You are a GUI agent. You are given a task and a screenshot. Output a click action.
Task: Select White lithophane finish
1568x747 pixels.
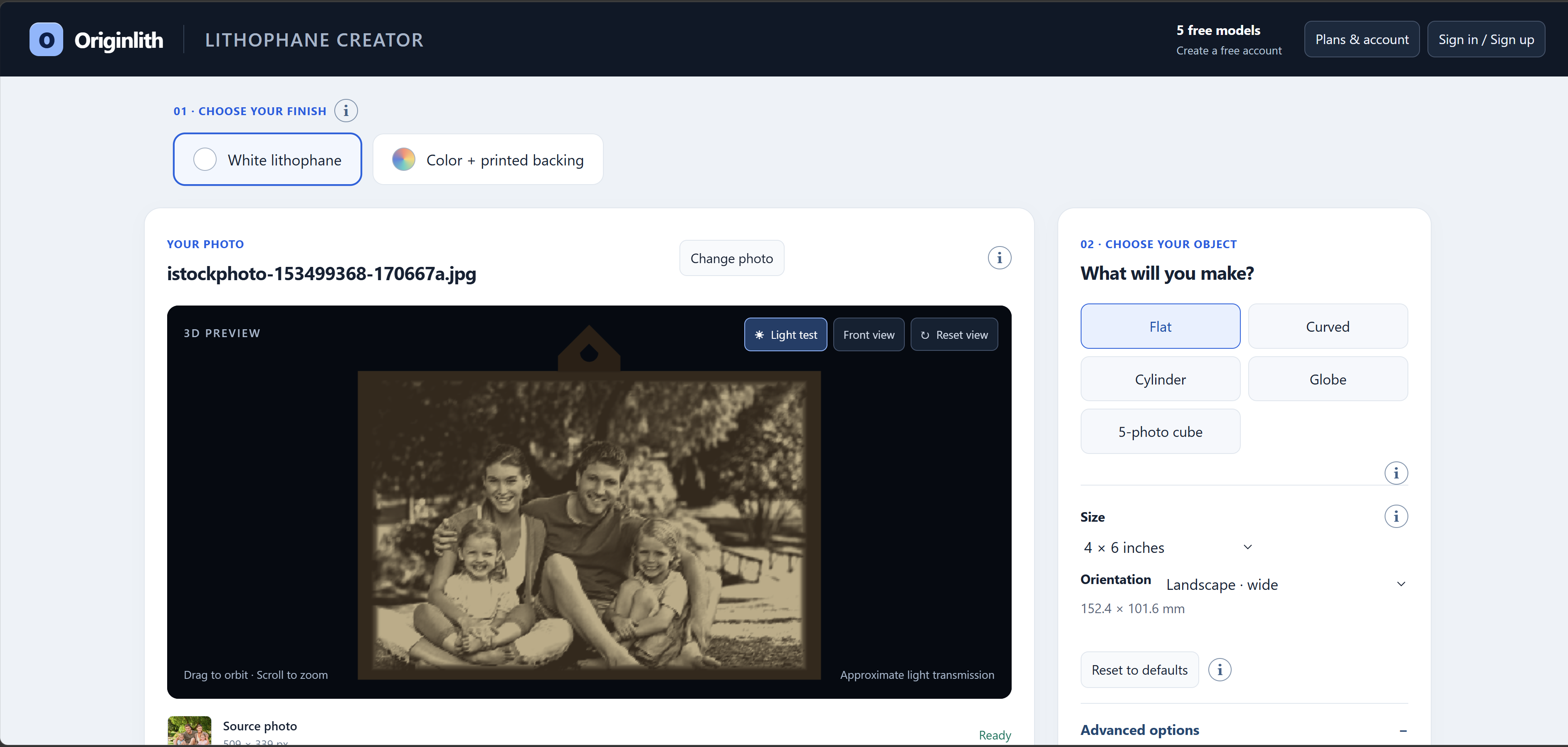point(267,159)
